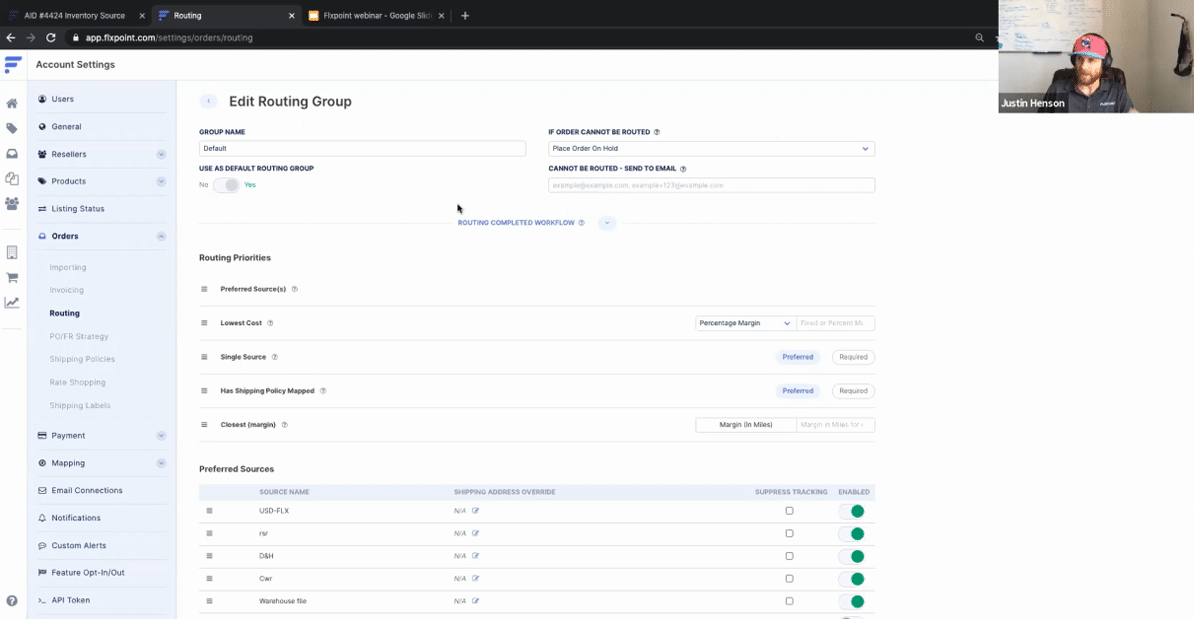Click help icon beside Lowest Cost
Screen dimensions: 1194x619
(x=270, y=323)
